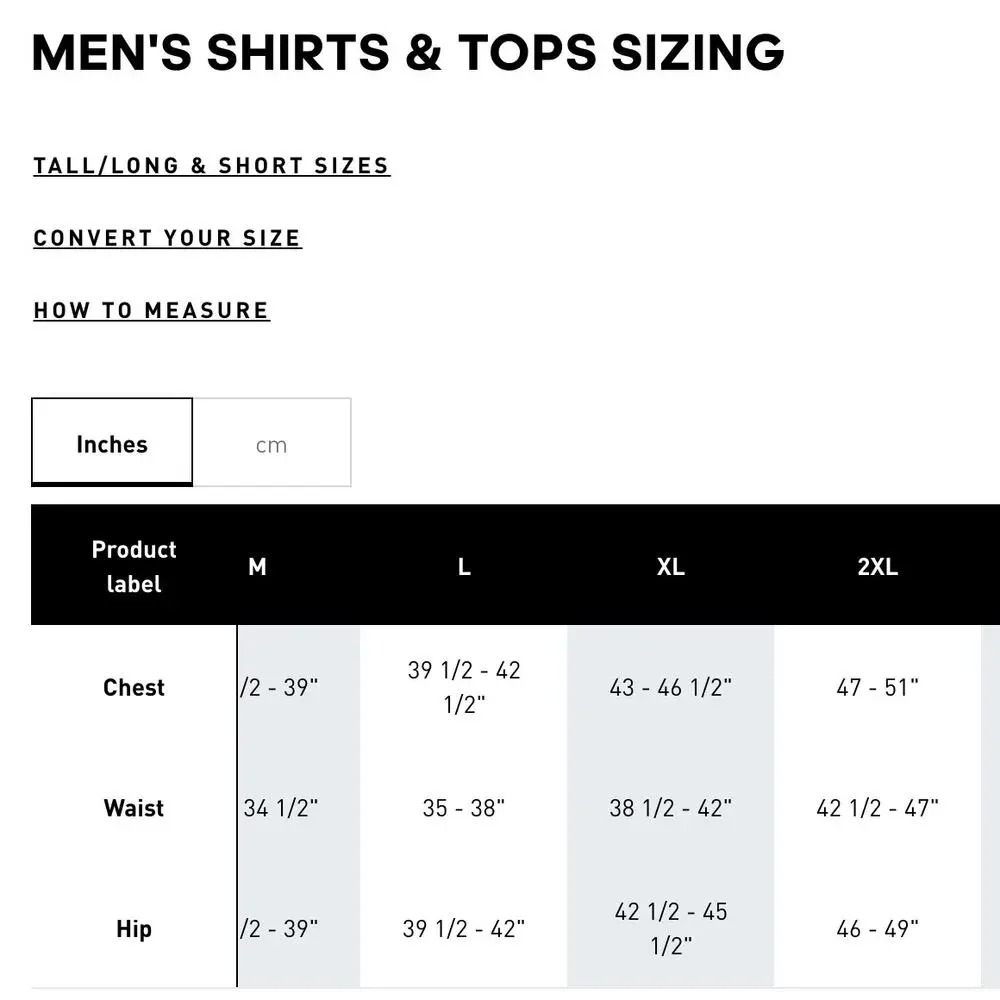Open the Tall/Long & Short Sizes link
1000x1000 pixels.
click(x=211, y=166)
